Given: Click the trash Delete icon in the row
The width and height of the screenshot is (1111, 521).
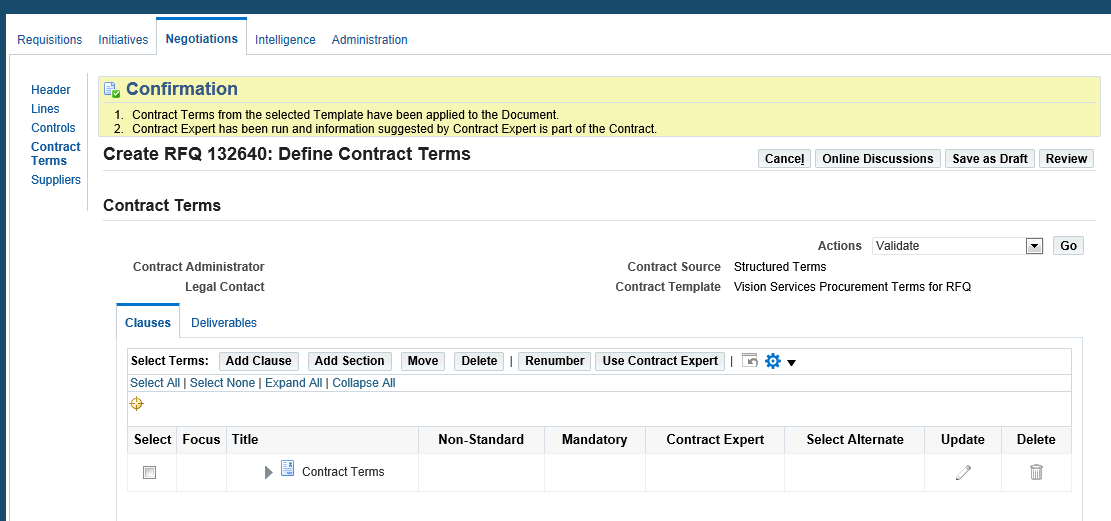Looking at the screenshot, I should (1036, 472).
